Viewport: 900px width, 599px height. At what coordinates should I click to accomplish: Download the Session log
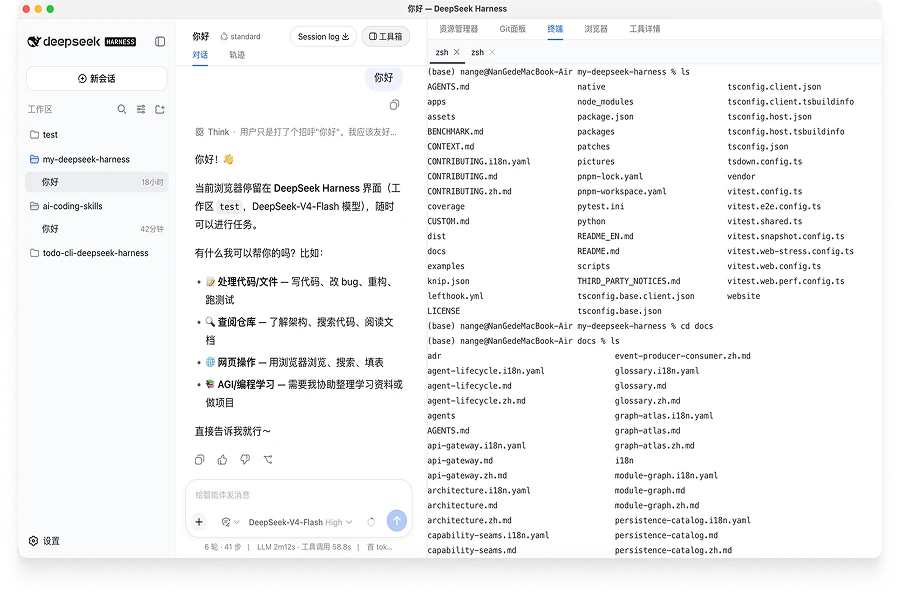pyautogui.click(x=323, y=37)
